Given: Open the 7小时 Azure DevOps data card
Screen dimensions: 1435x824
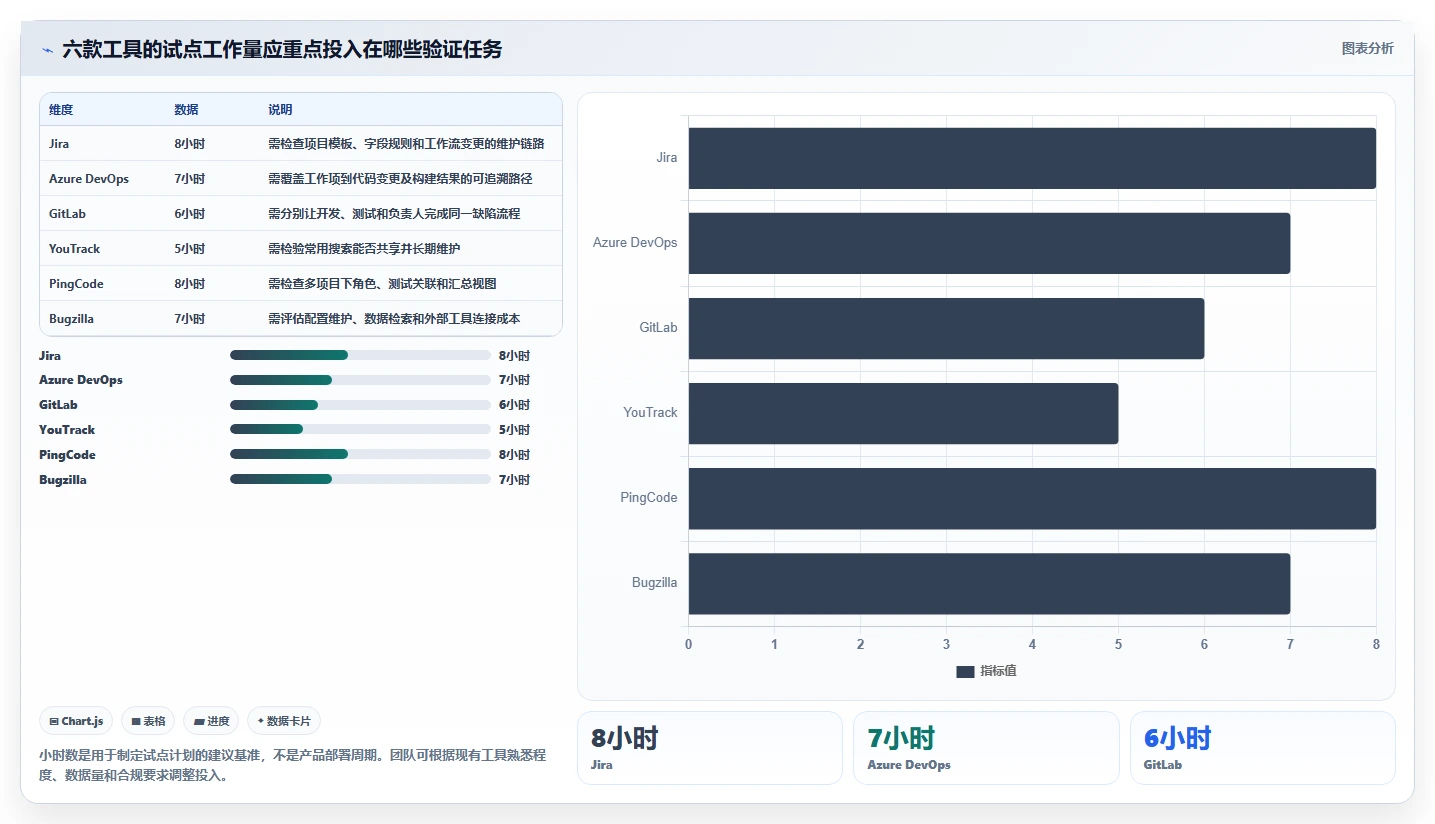Looking at the screenshot, I should point(986,748).
